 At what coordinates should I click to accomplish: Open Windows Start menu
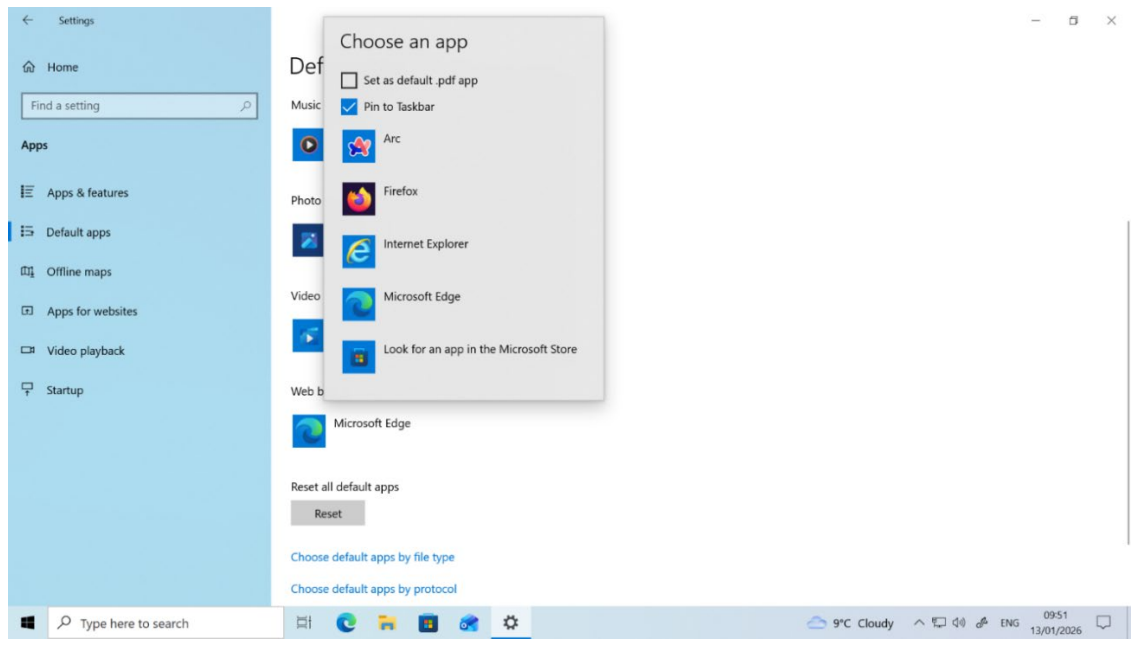click(x=28, y=623)
